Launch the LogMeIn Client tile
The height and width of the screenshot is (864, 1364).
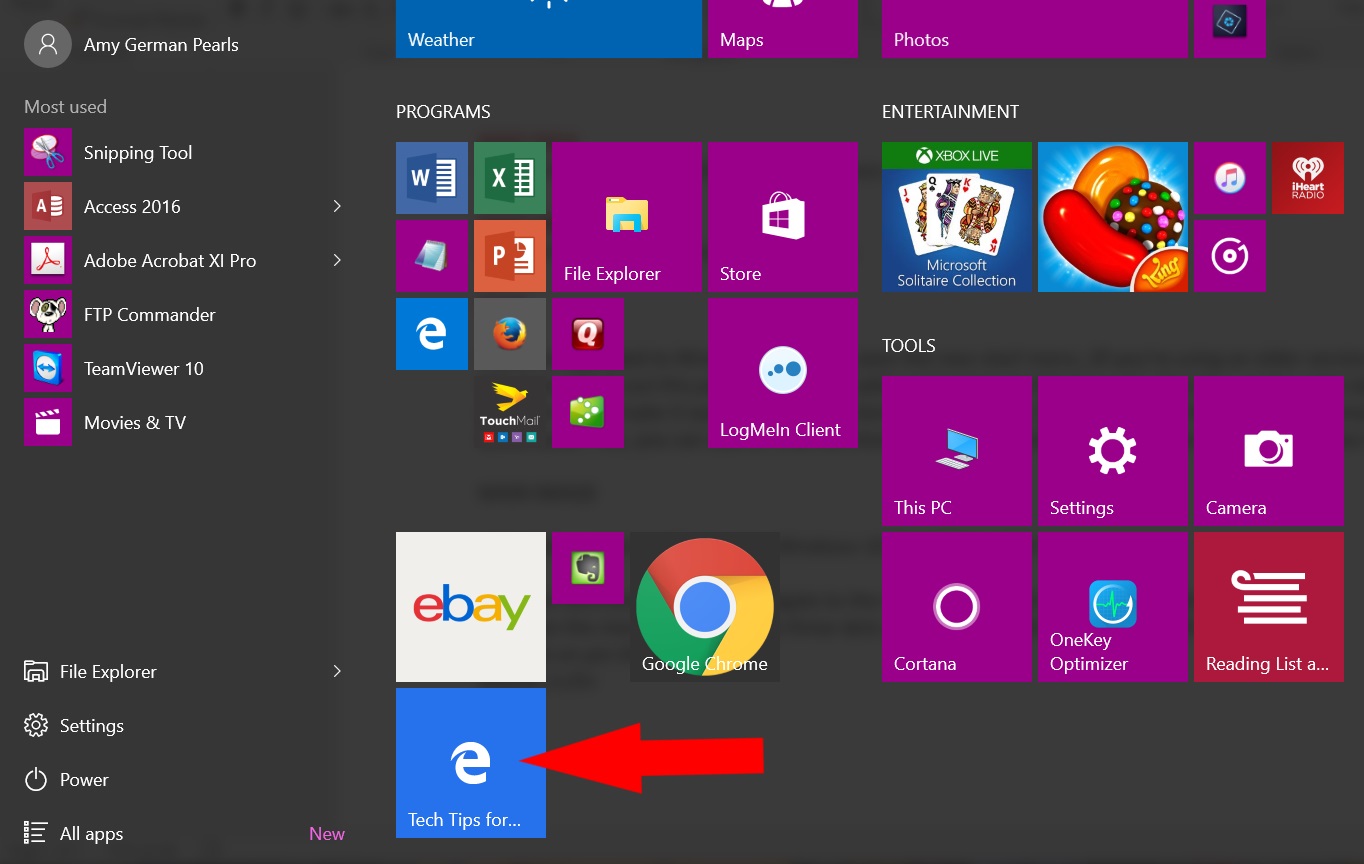tap(783, 373)
